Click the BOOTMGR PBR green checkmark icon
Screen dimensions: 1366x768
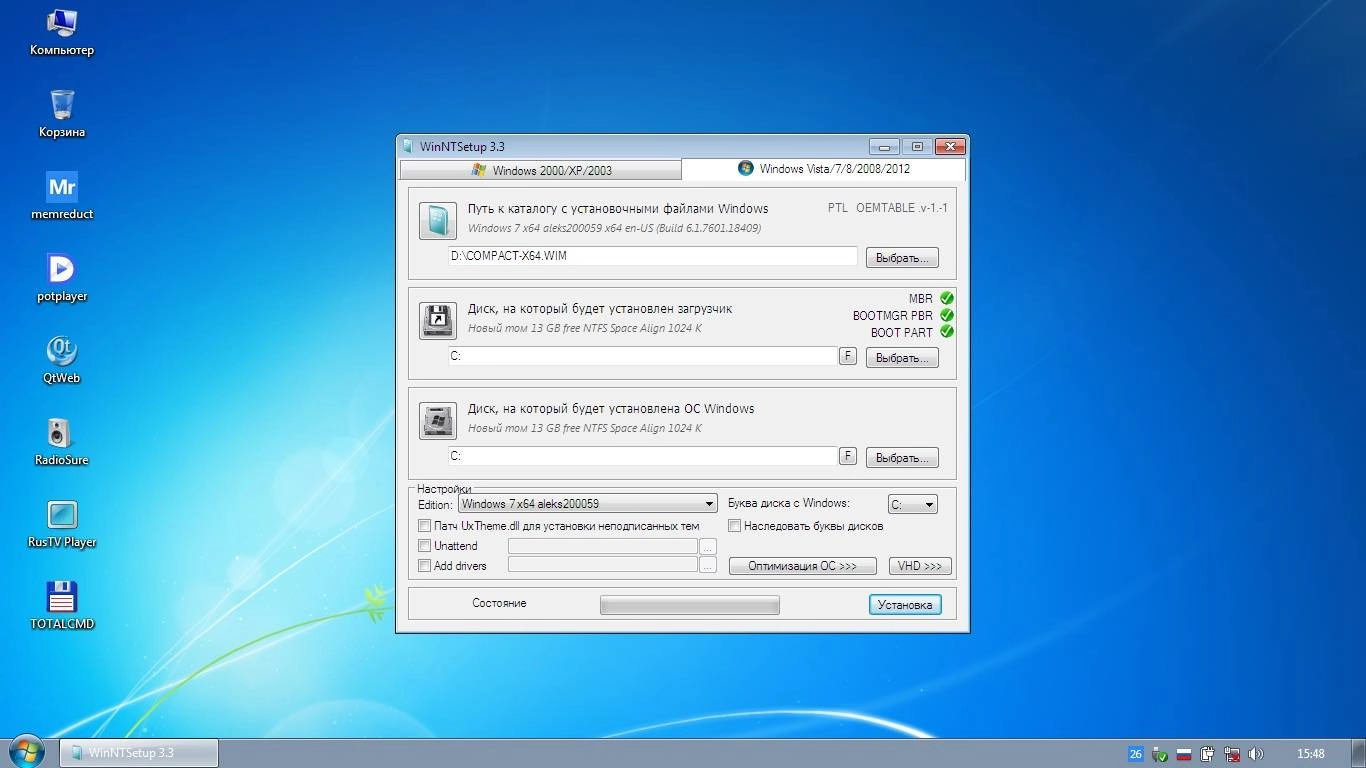pos(946,315)
